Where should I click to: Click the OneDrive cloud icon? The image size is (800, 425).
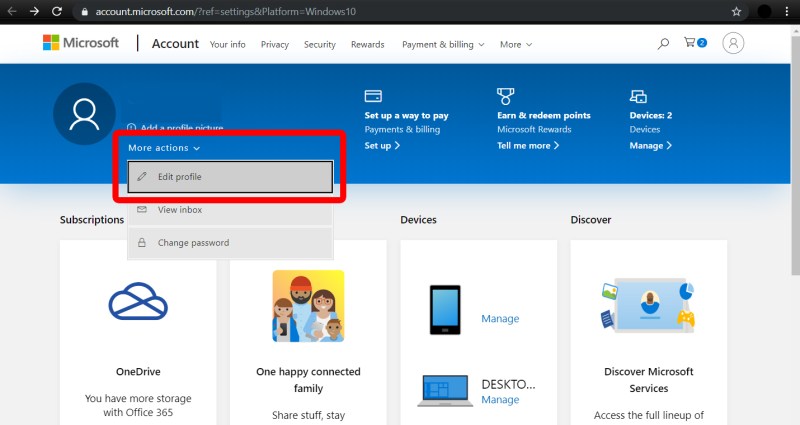(138, 301)
